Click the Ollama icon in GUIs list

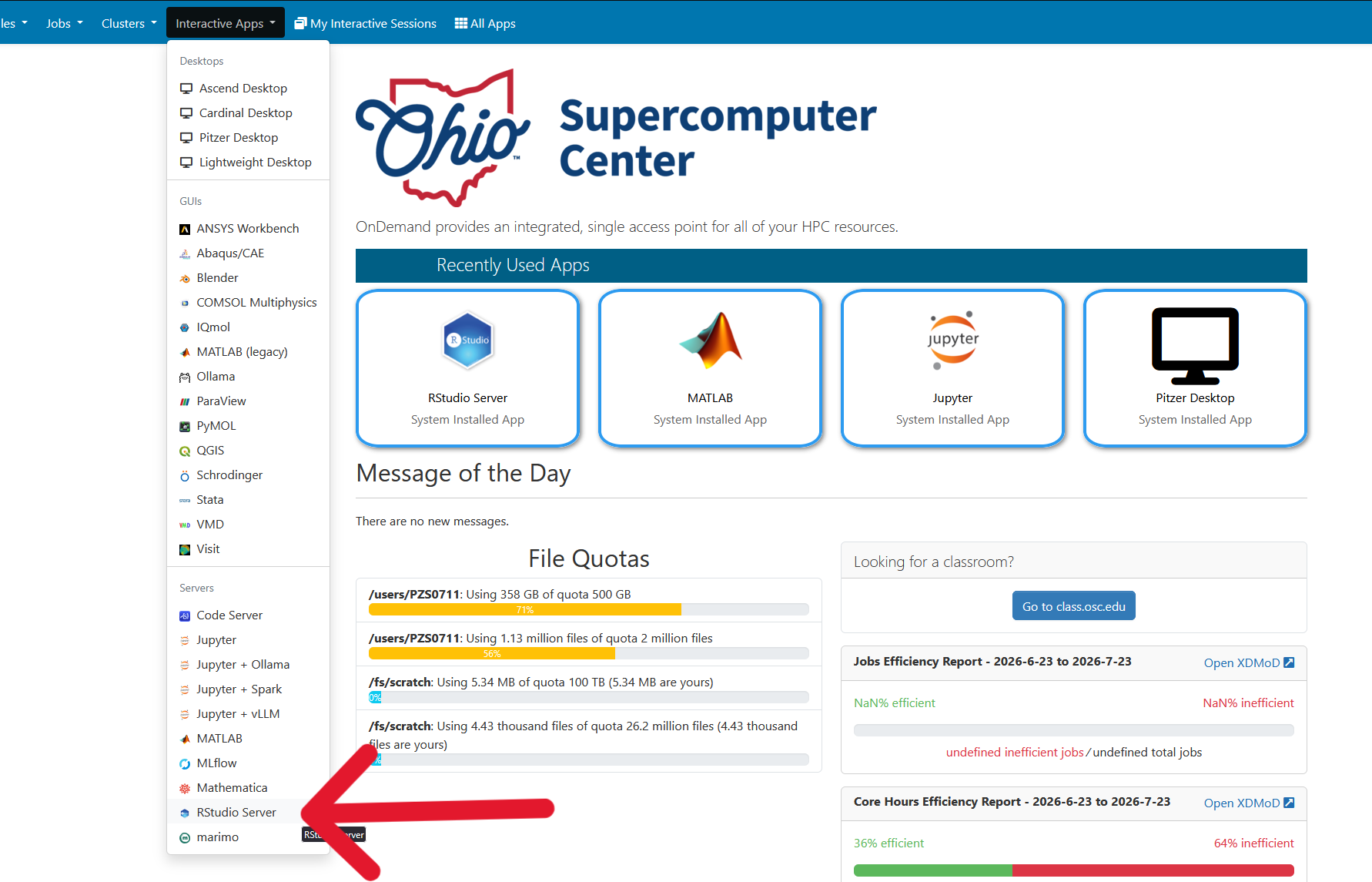185,377
